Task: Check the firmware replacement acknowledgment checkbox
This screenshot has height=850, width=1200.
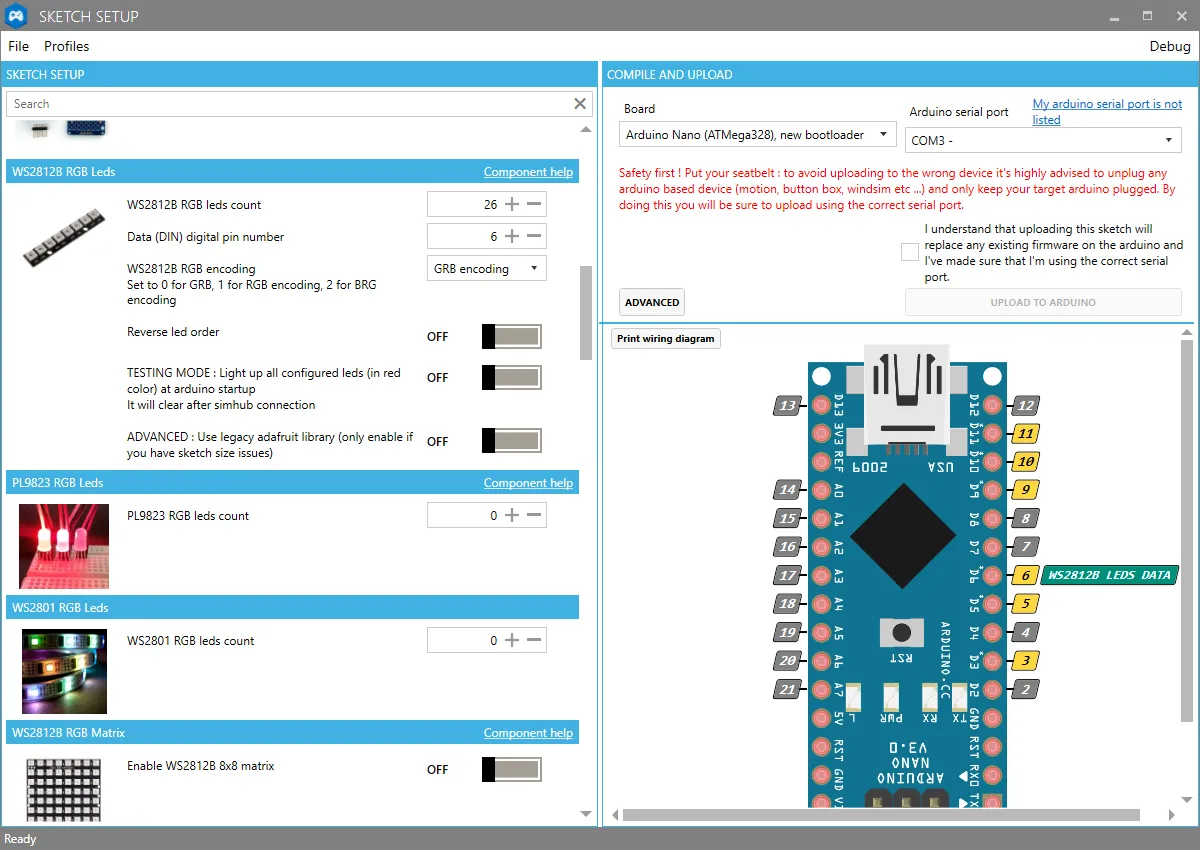Action: coord(909,252)
